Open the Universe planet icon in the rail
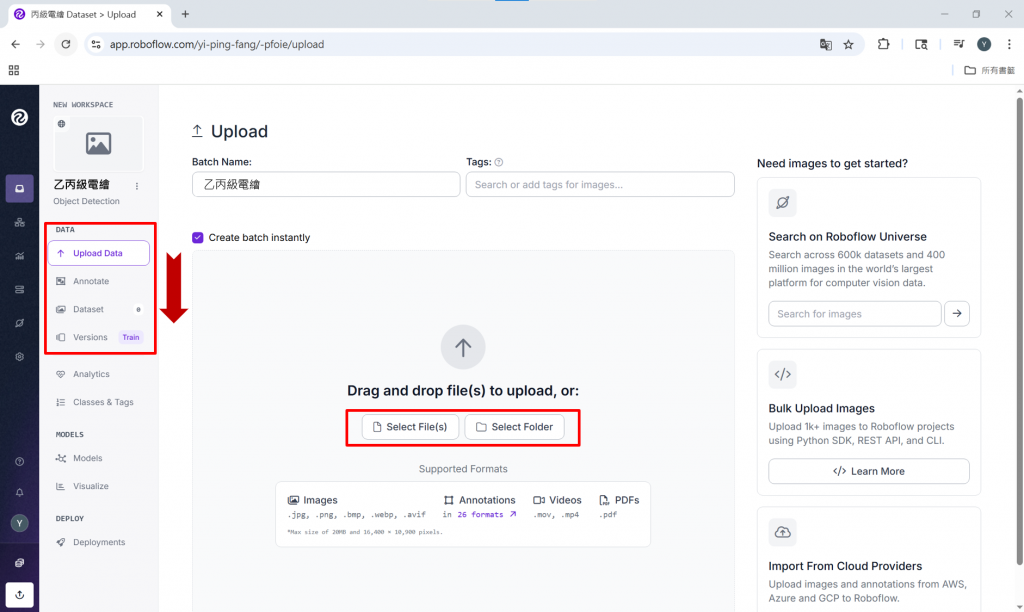 point(20,323)
